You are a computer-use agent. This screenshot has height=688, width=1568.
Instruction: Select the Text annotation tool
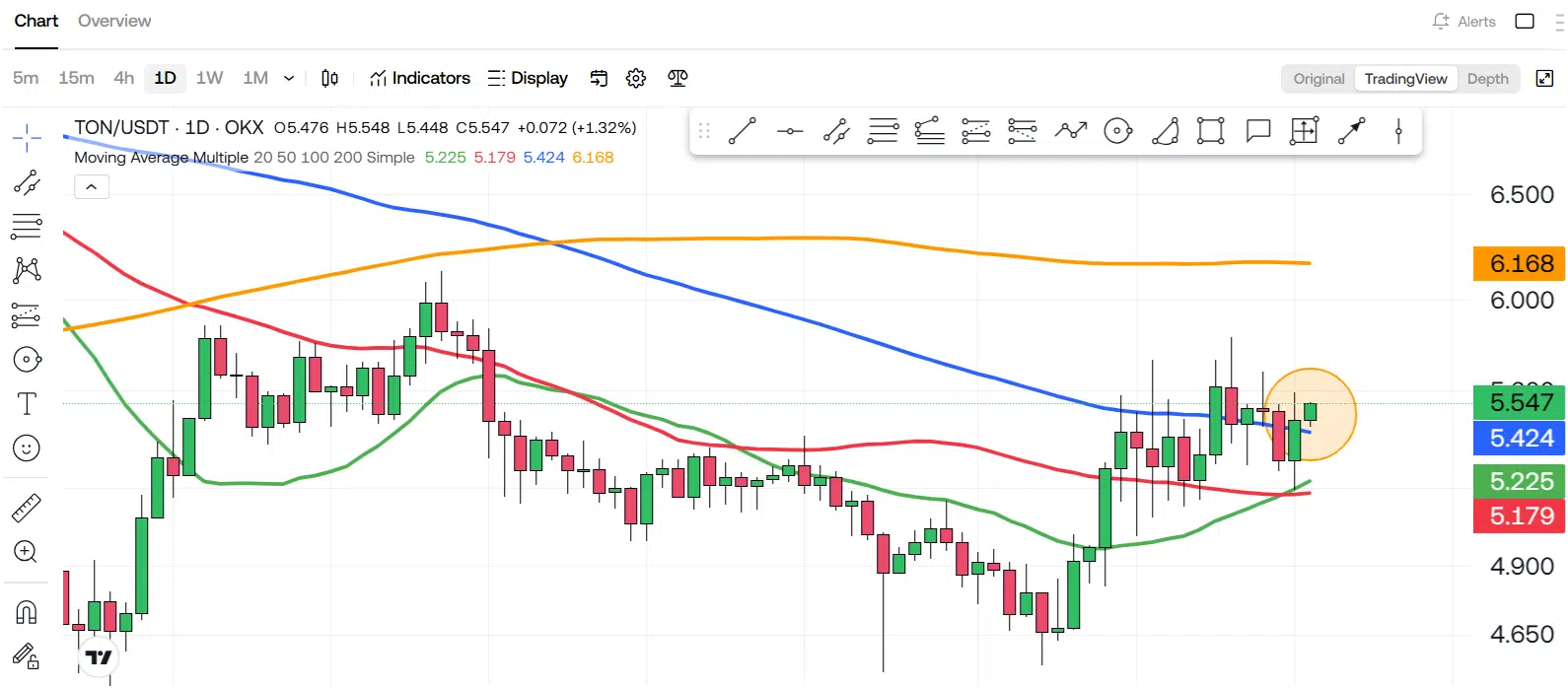27,404
